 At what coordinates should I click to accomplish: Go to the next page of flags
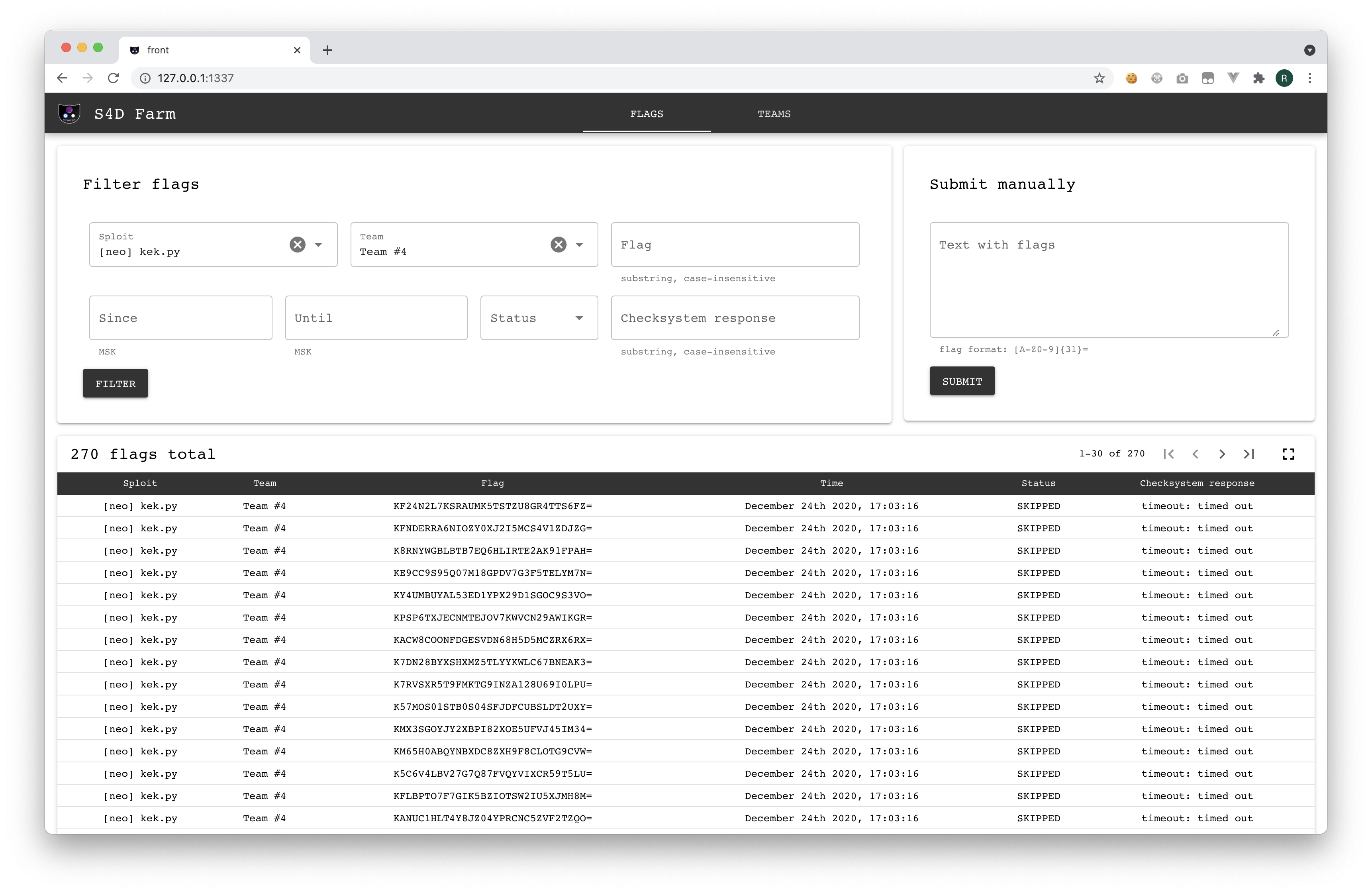click(1222, 454)
